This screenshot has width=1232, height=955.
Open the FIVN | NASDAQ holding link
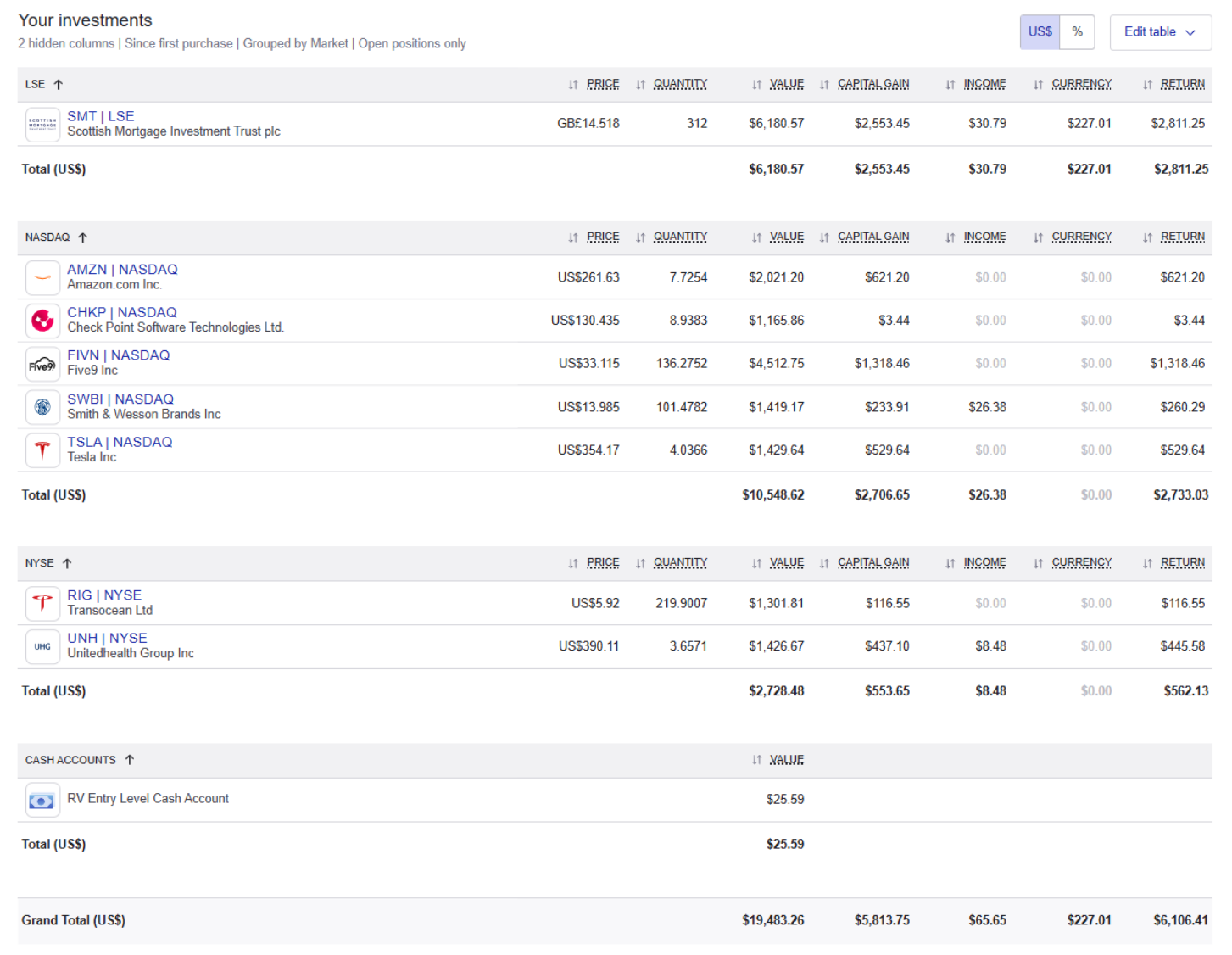tap(119, 355)
